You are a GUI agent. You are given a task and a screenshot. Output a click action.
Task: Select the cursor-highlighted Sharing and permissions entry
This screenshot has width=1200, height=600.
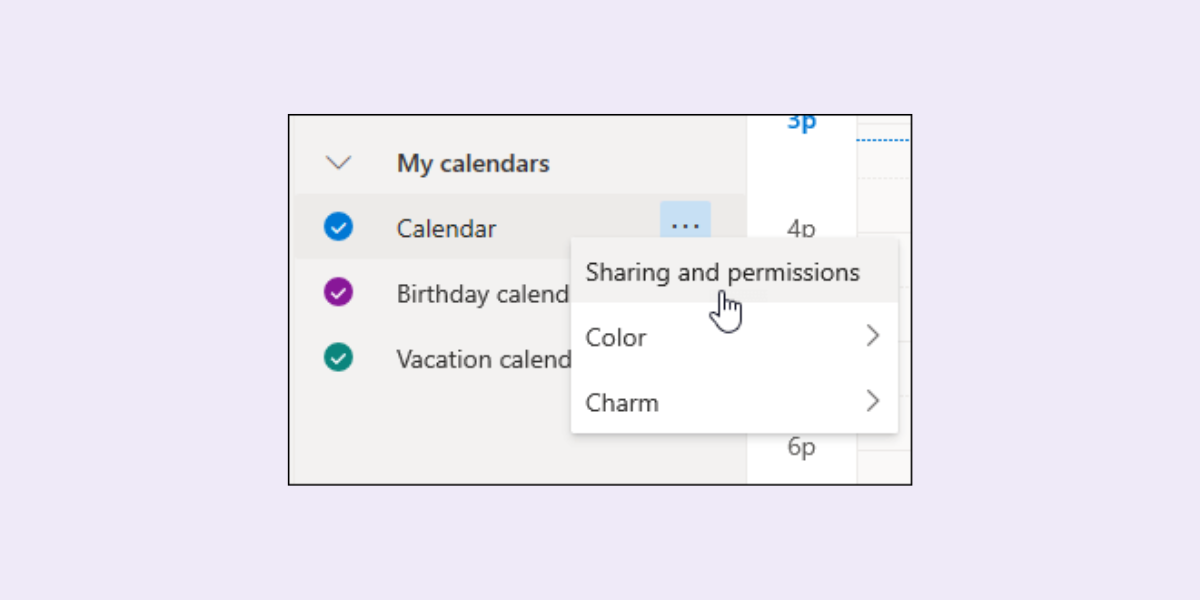pyautogui.click(x=722, y=271)
